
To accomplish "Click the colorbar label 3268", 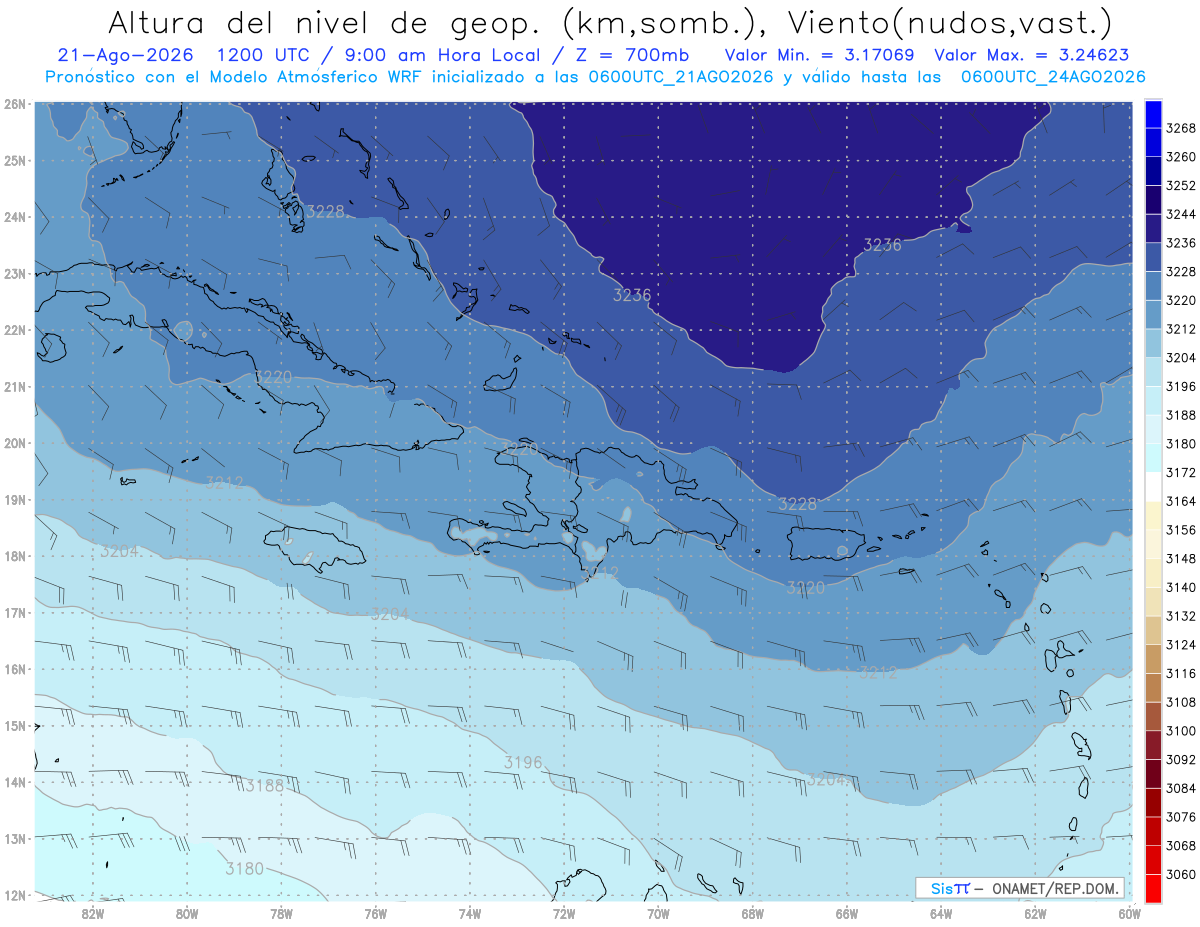I will [1181, 128].
